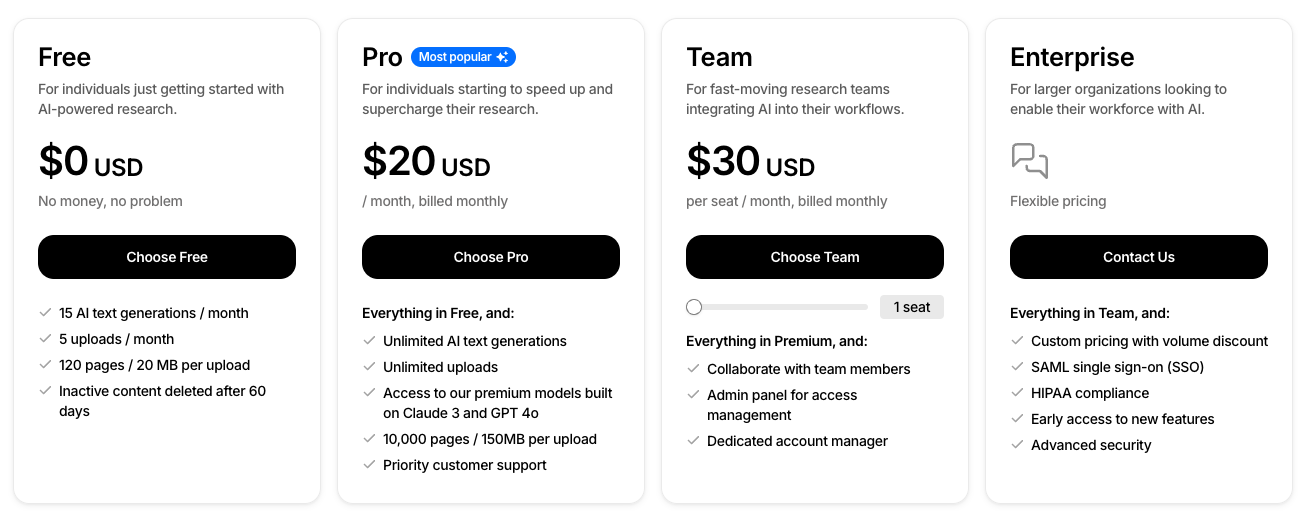Click the Team plan heading
The image size is (1304, 523).
pos(718,57)
